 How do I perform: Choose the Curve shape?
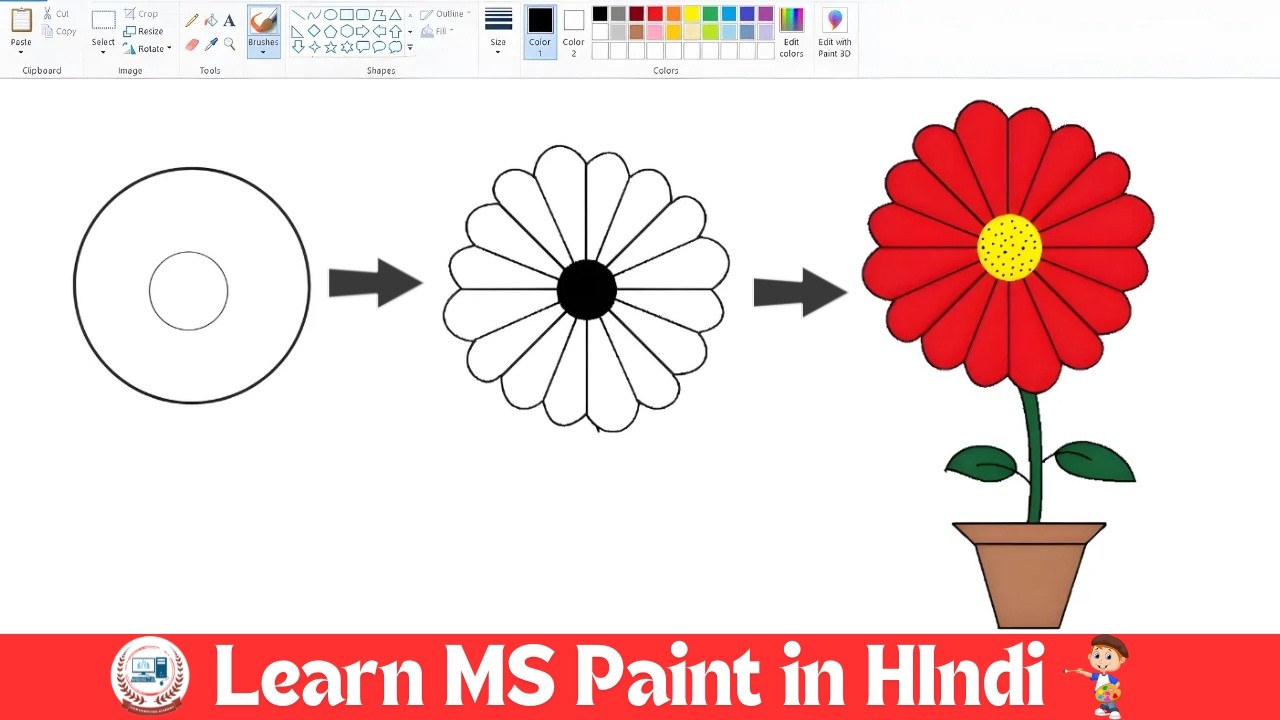coord(314,15)
